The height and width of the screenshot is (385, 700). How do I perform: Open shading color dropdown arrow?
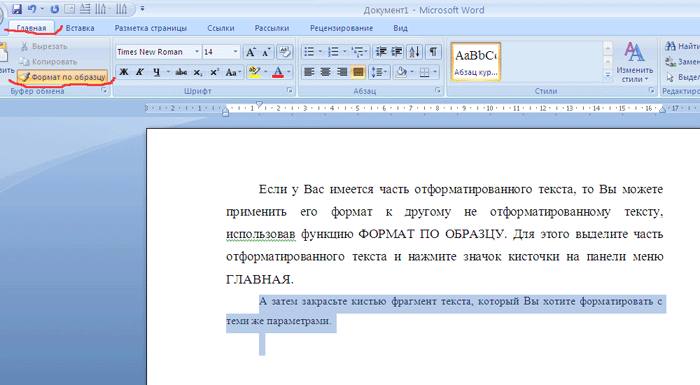(x=412, y=72)
